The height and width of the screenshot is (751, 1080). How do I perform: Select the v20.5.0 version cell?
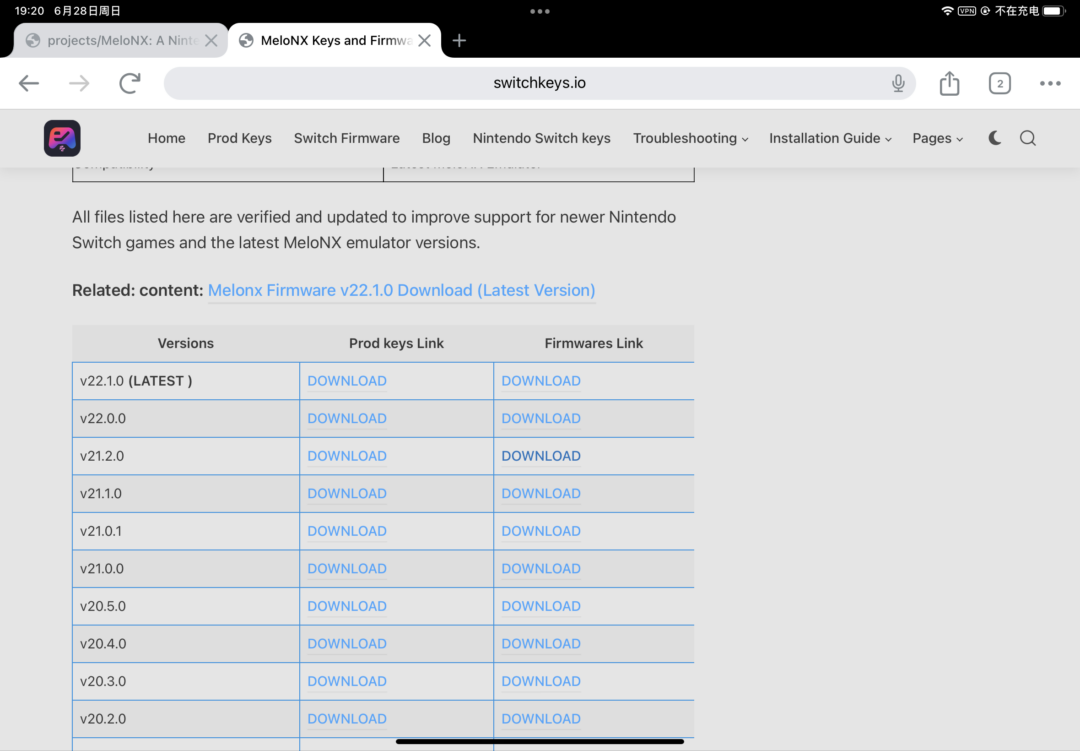186,606
